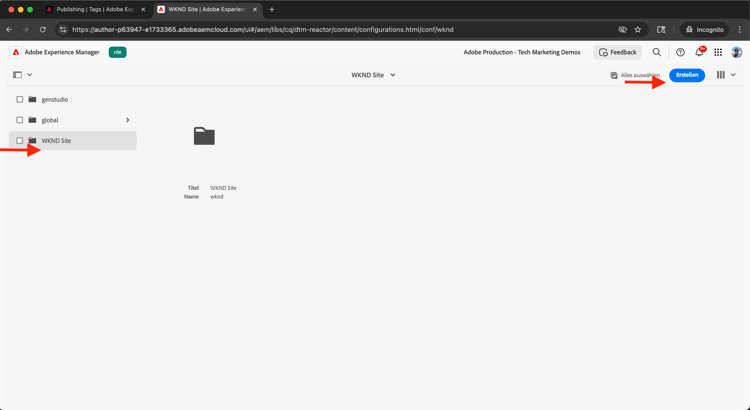Click the Titel value WKND Site
The width and height of the screenshot is (750, 410).
tap(223, 188)
